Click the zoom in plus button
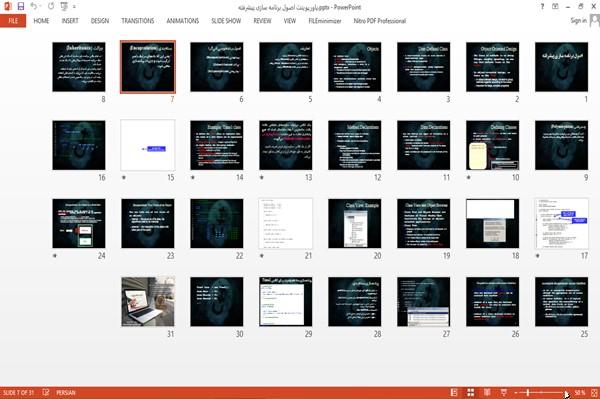The width and height of the screenshot is (600, 399). [567, 393]
